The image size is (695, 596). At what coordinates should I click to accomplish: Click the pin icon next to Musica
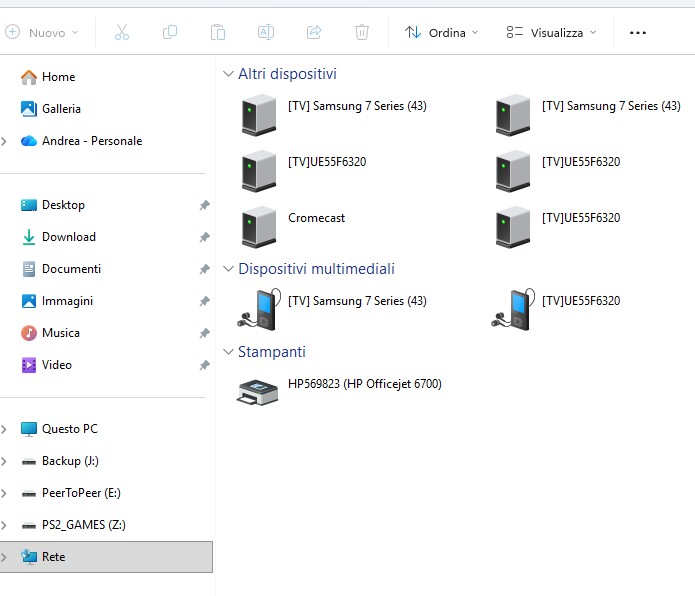point(204,333)
